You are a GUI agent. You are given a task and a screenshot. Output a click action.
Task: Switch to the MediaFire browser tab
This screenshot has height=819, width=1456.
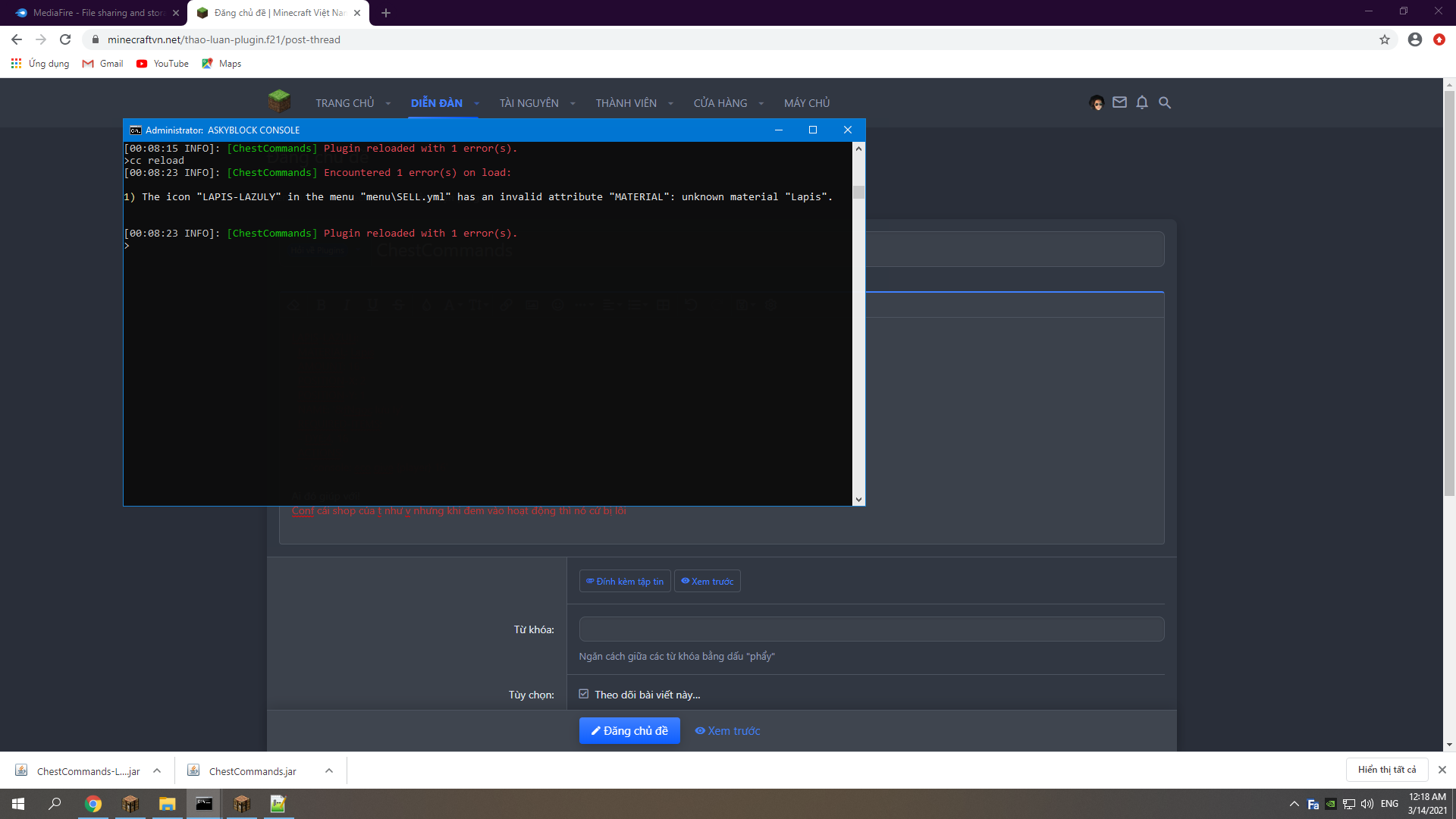[91, 13]
